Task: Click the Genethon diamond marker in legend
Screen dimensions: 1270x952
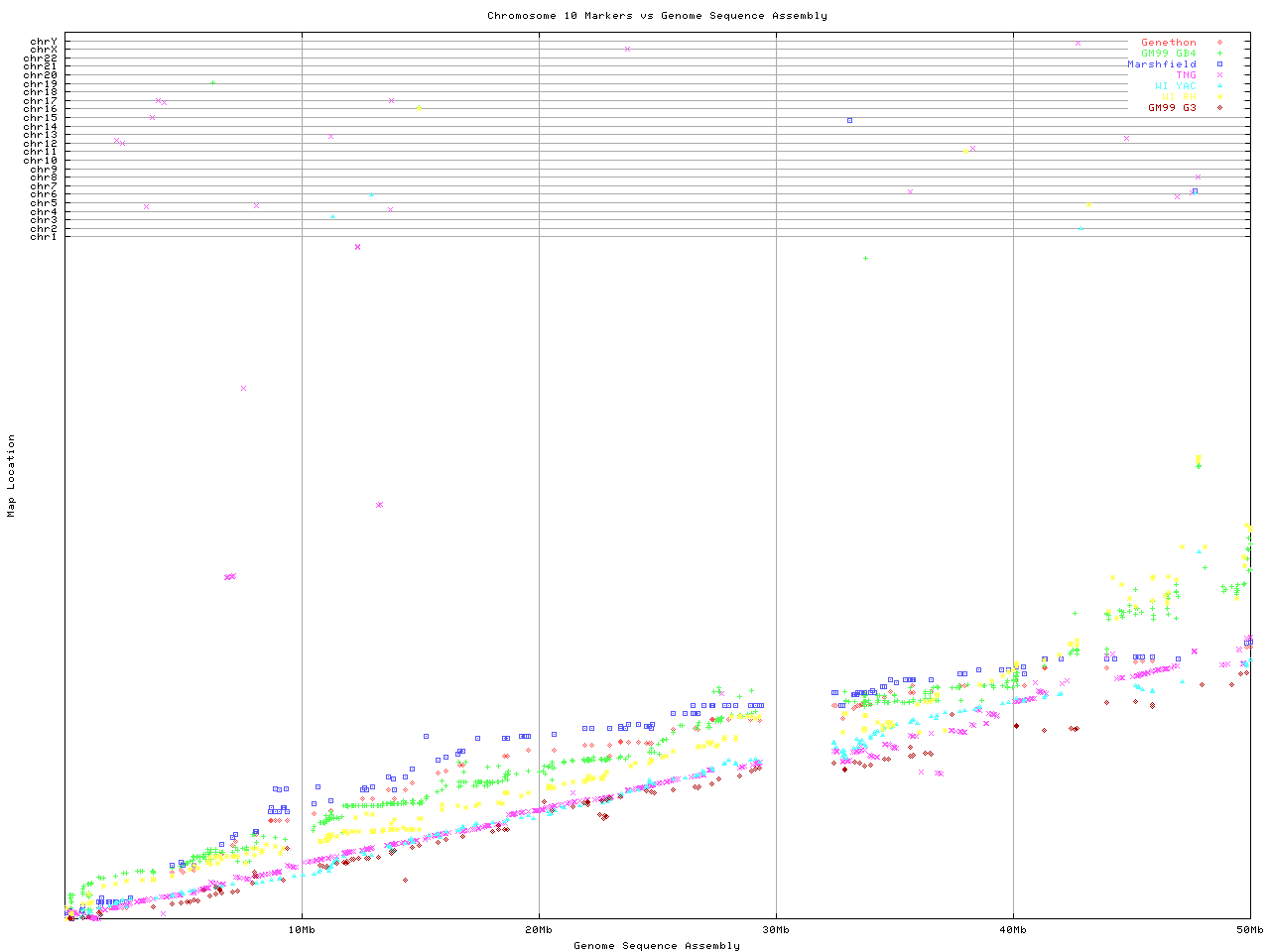Action: [x=1219, y=43]
